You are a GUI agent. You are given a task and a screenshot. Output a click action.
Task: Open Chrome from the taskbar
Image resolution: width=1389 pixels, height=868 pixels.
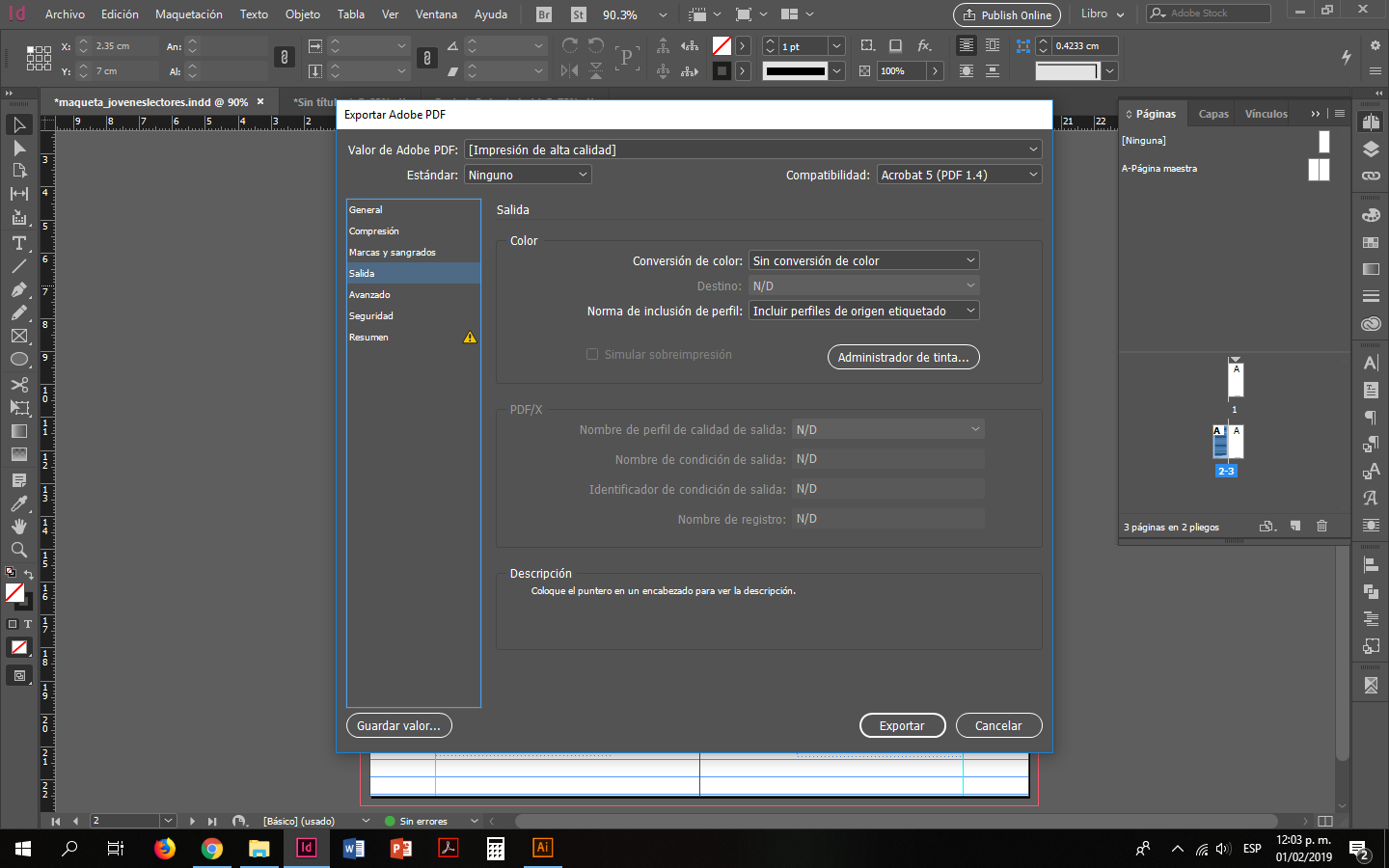(x=212, y=848)
